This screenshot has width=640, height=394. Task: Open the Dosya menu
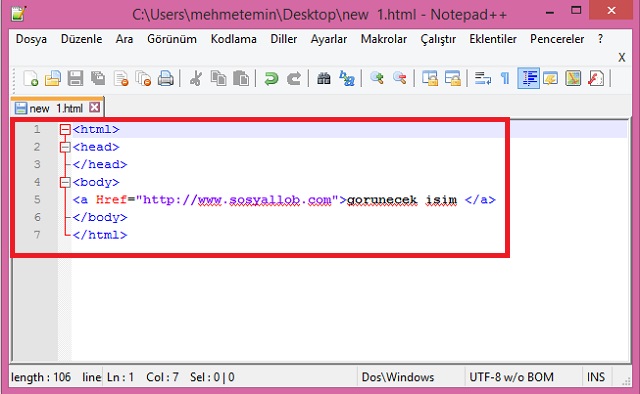(31, 39)
